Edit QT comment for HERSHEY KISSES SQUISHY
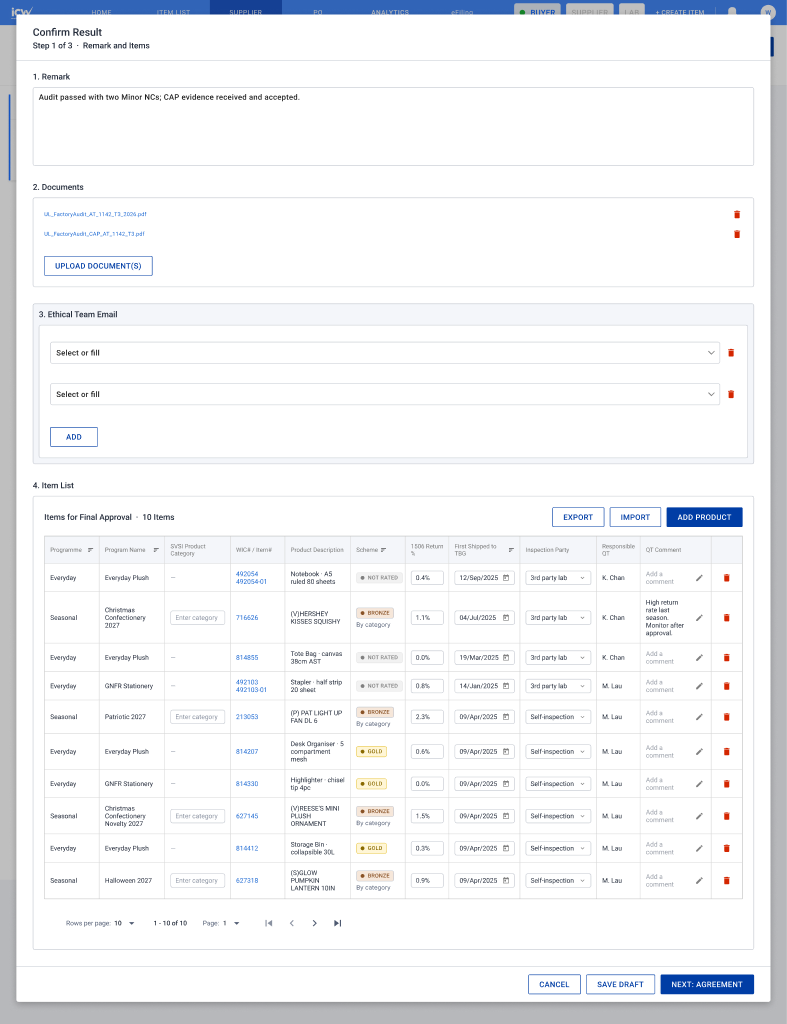 coord(699,618)
